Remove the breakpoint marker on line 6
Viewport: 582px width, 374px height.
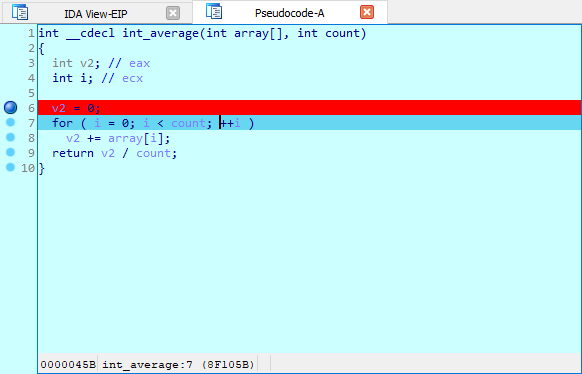10,108
